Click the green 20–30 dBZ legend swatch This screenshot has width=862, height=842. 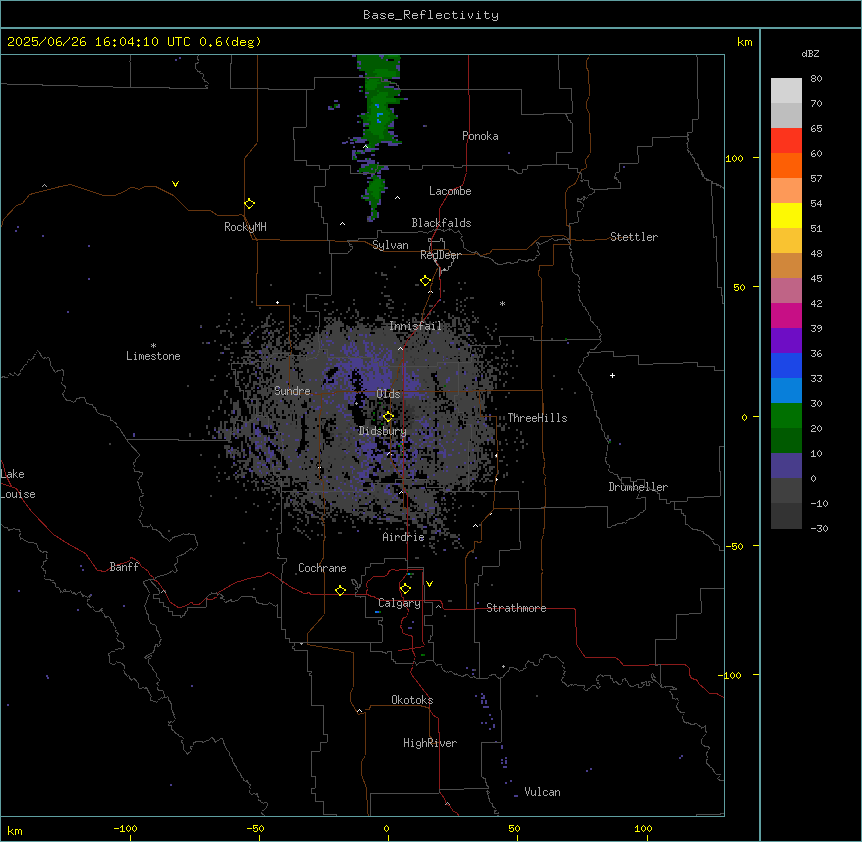[x=786, y=416]
